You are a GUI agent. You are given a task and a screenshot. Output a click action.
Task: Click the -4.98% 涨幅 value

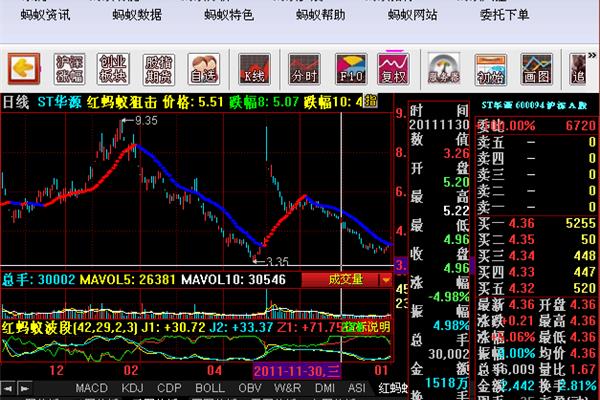(x=448, y=297)
